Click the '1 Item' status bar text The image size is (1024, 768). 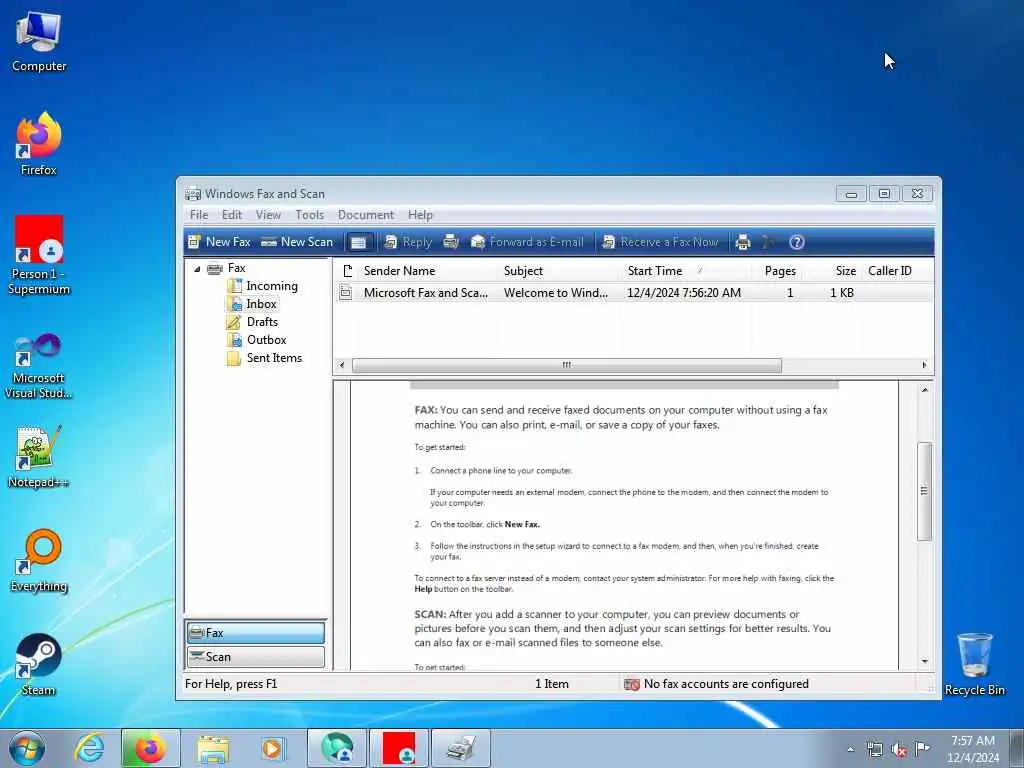(x=552, y=684)
